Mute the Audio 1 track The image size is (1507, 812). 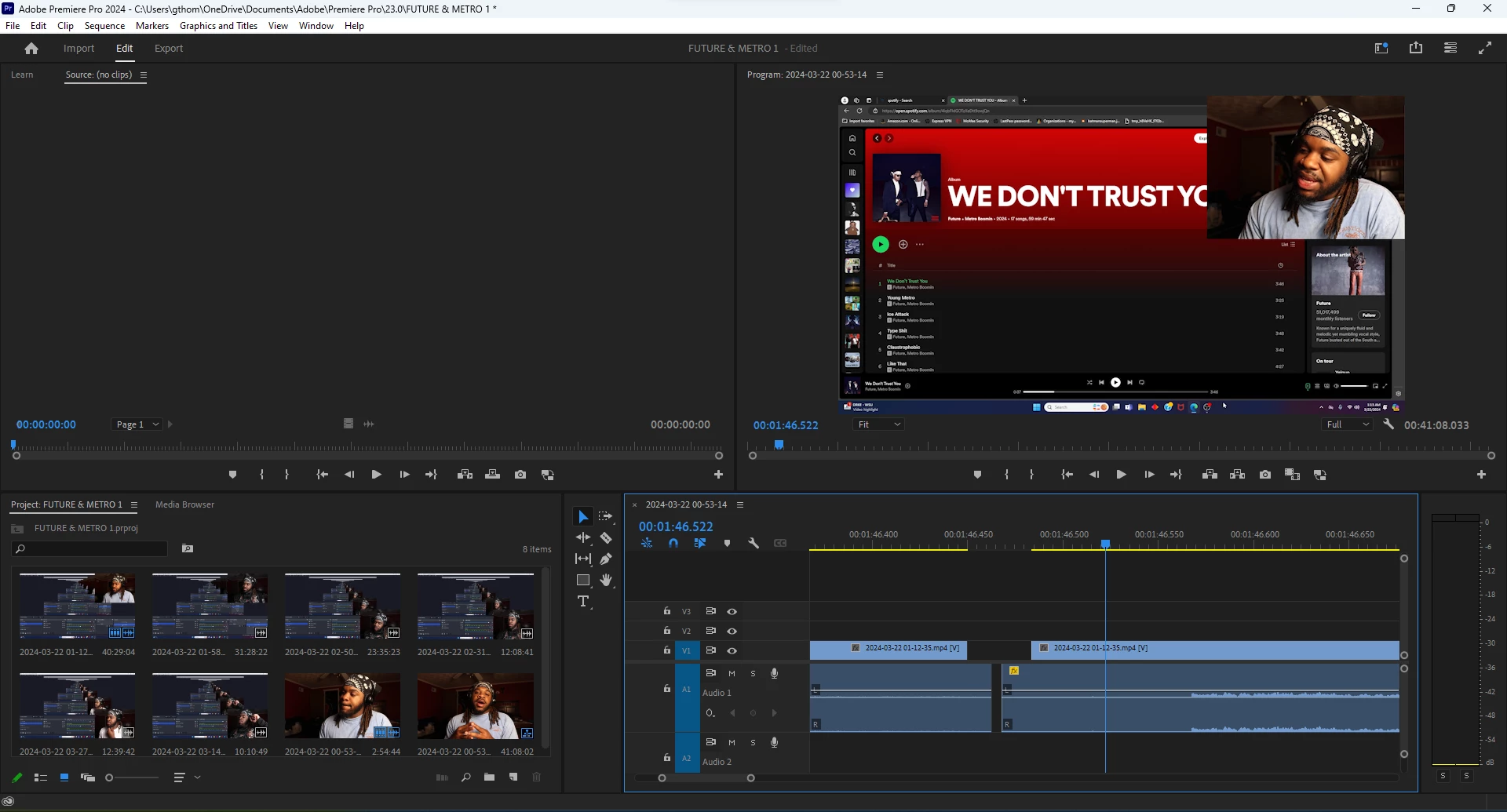(x=732, y=673)
